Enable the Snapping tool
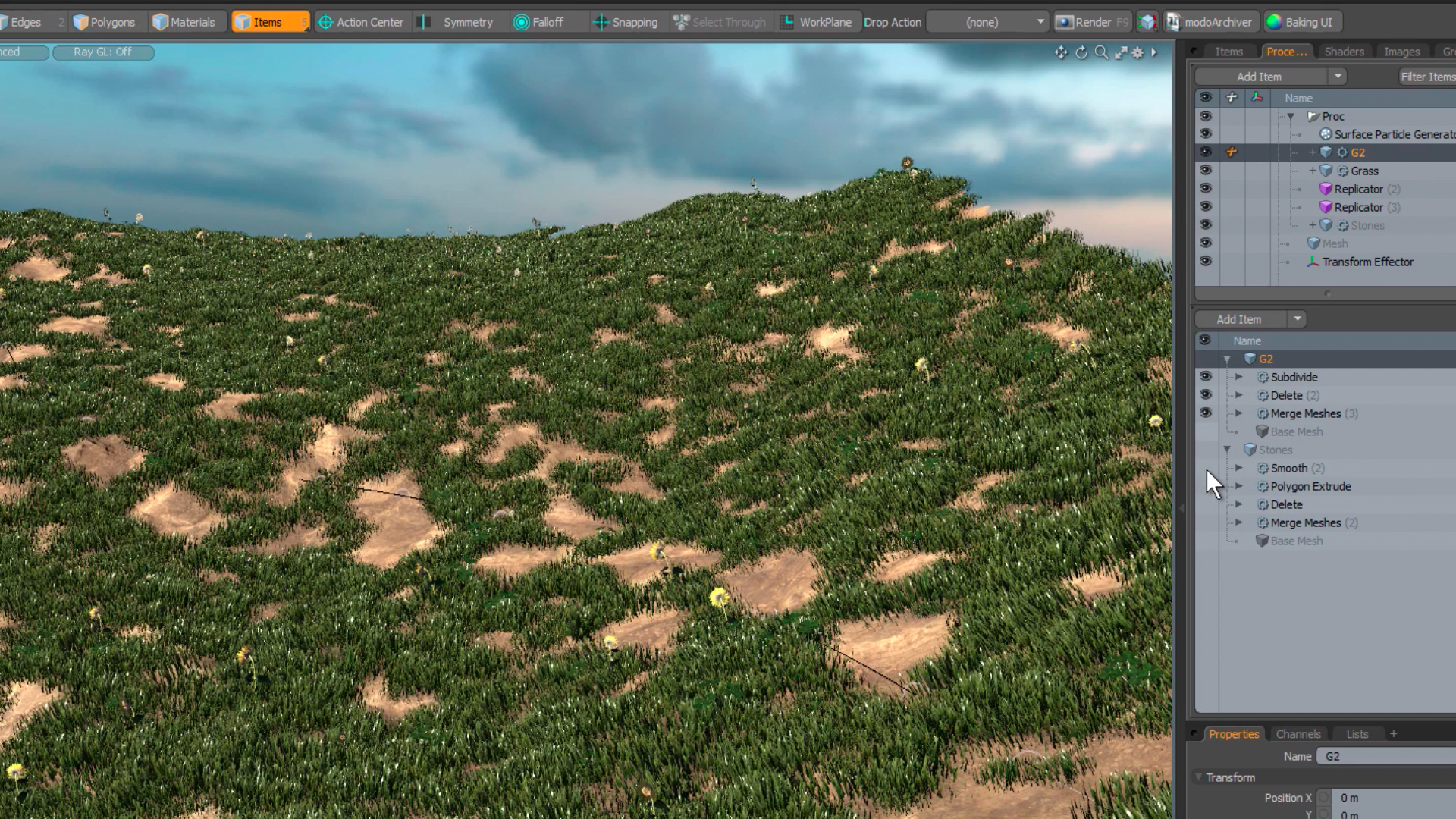The width and height of the screenshot is (1456, 819). click(x=626, y=21)
